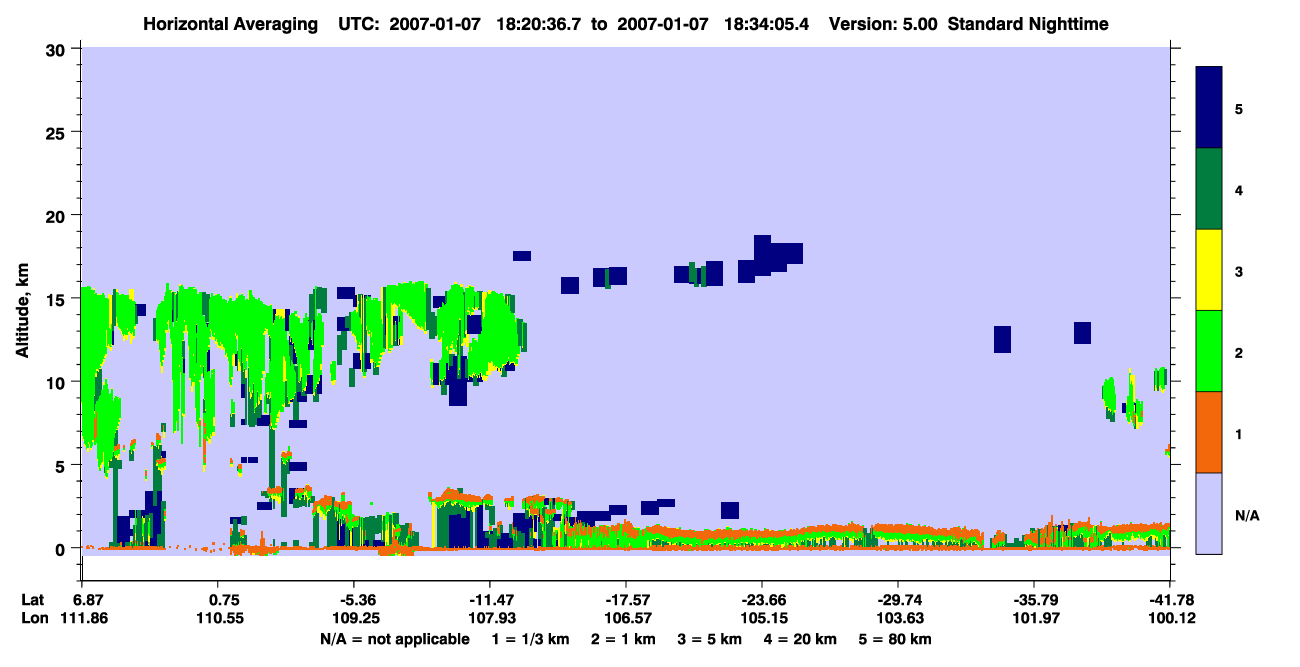
Task: Click the bright green level 2 swatch
Action: [1209, 351]
